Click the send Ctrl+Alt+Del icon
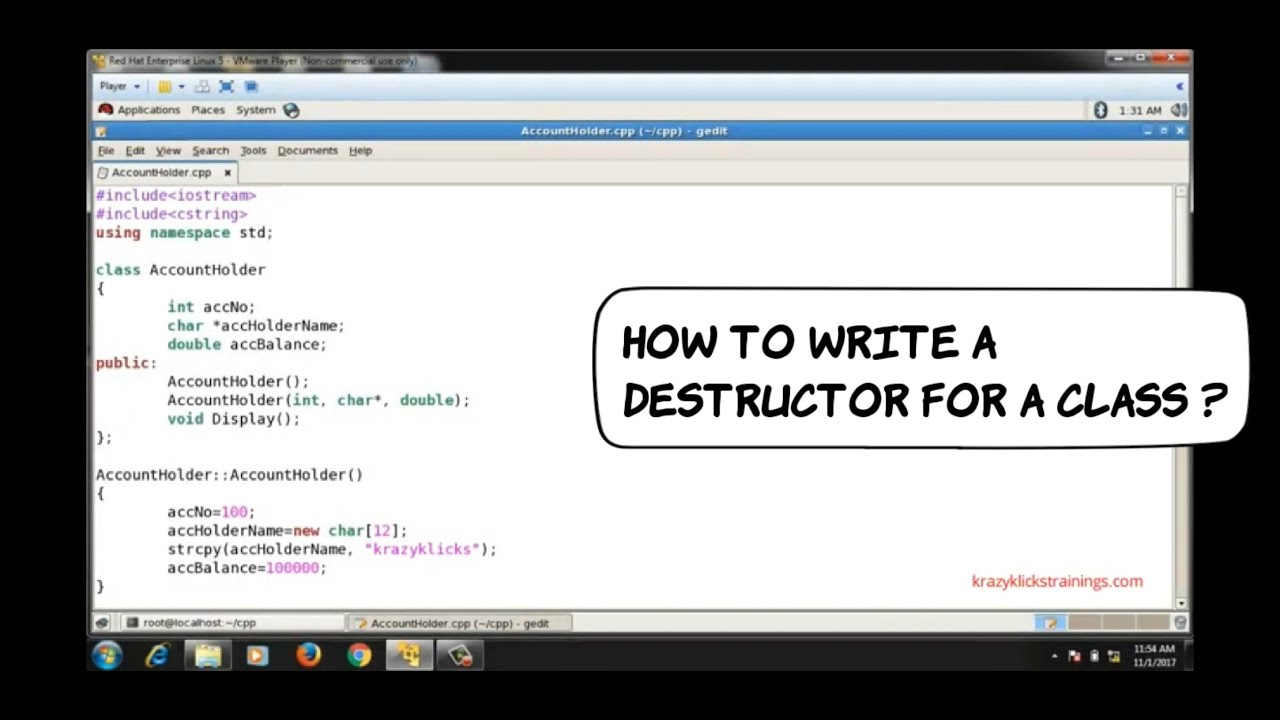The width and height of the screenshot is (1280, 720). pyautogui.click(x=202, y=87)
